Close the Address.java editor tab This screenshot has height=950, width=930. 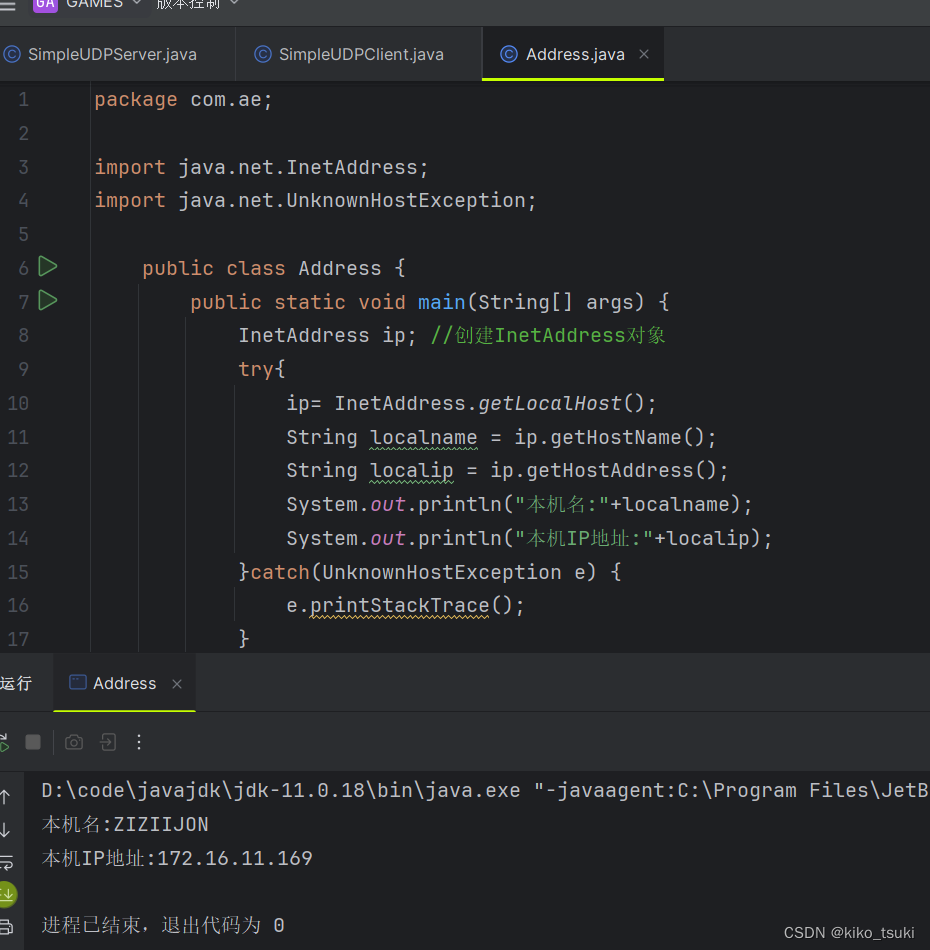[644, 55]
